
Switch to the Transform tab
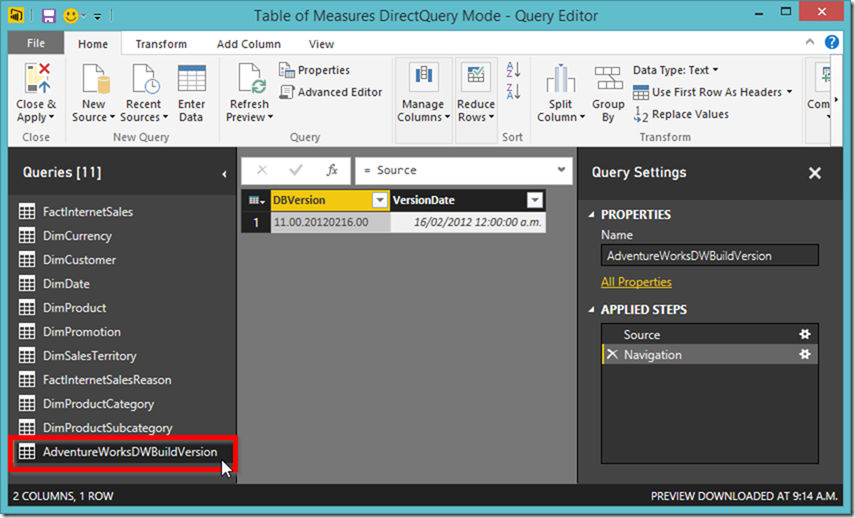(161, 44)
